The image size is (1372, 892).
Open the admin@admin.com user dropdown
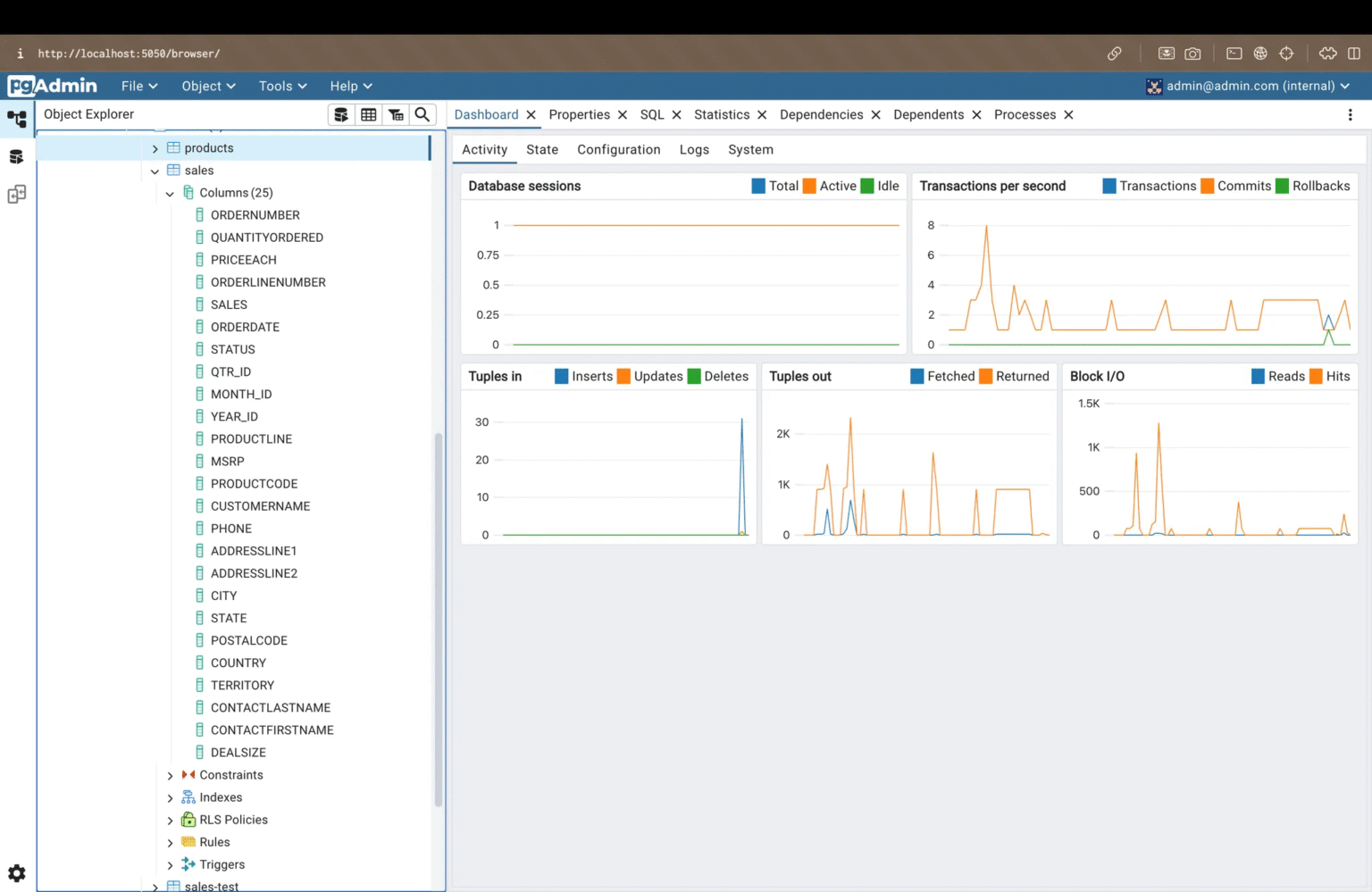point(1249,86)
